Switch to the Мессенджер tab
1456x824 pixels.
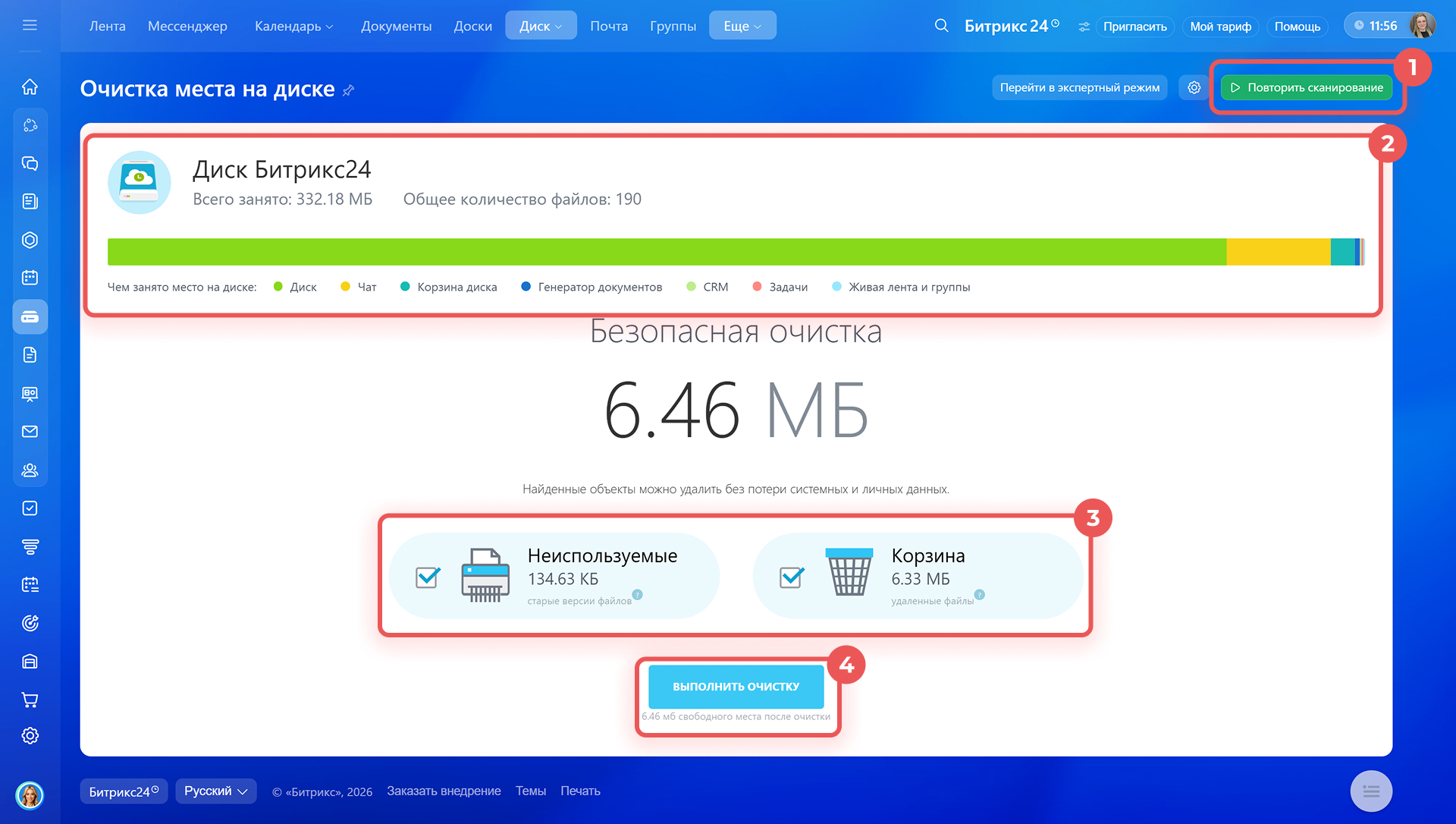coord(187,26)
